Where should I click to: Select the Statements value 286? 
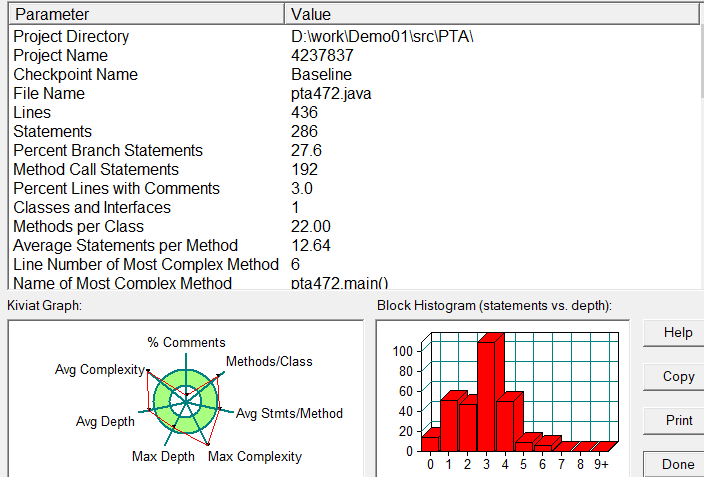[304, 131]
